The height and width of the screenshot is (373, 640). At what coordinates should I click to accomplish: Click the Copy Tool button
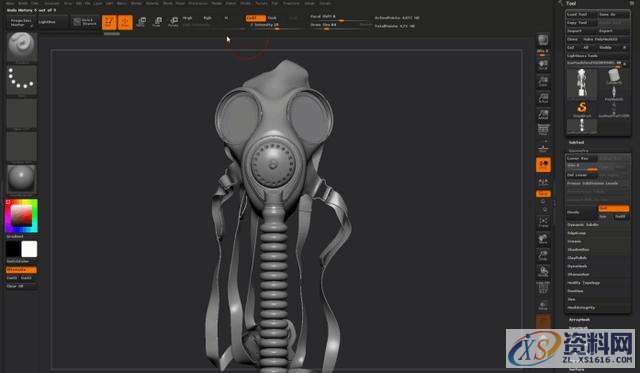point(582,22)
